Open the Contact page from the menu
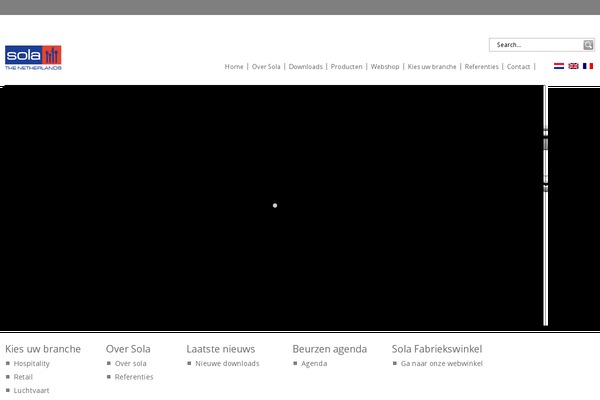 (518, 67)
